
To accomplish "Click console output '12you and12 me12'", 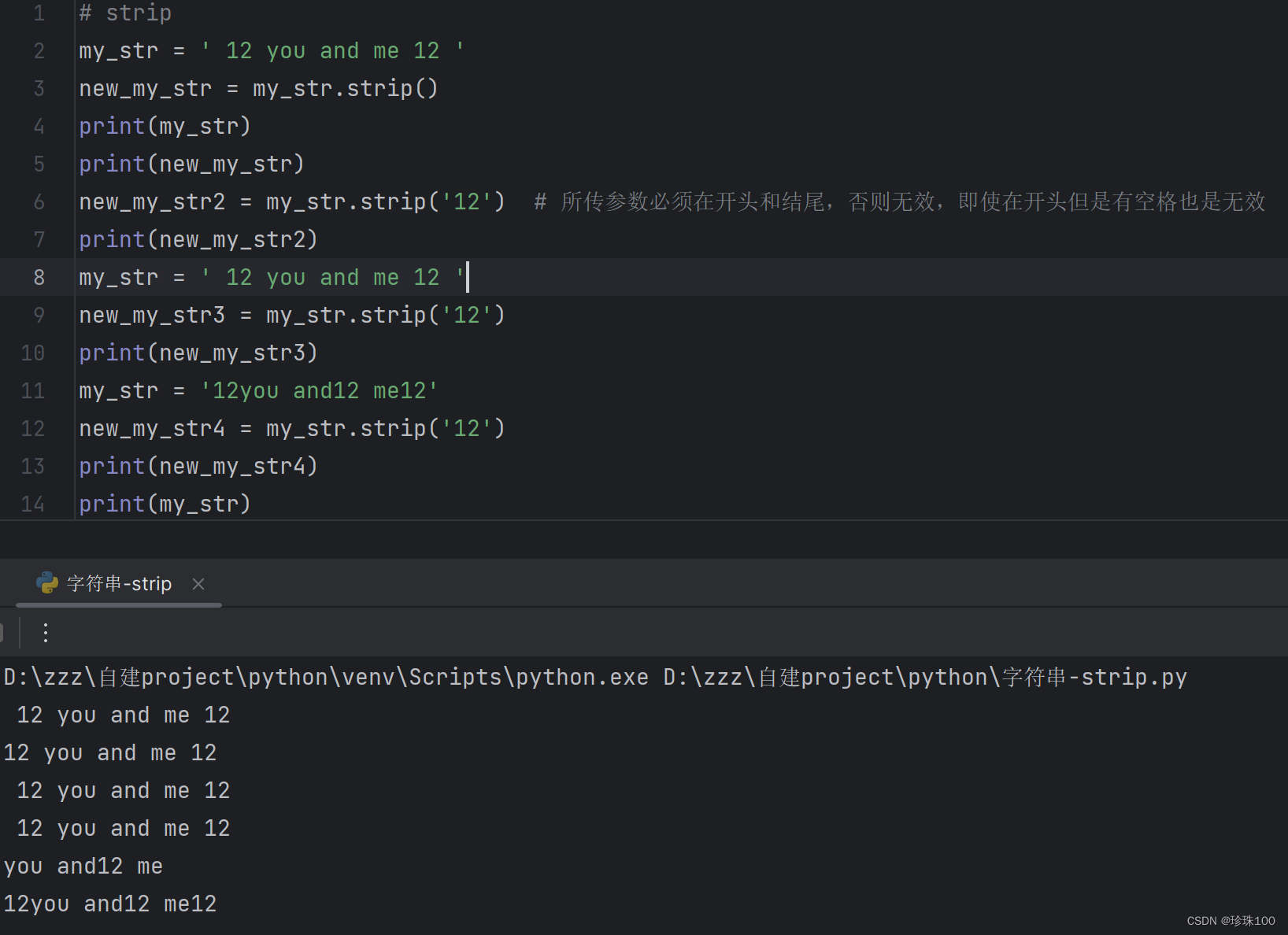I will [x=110, y=904].
